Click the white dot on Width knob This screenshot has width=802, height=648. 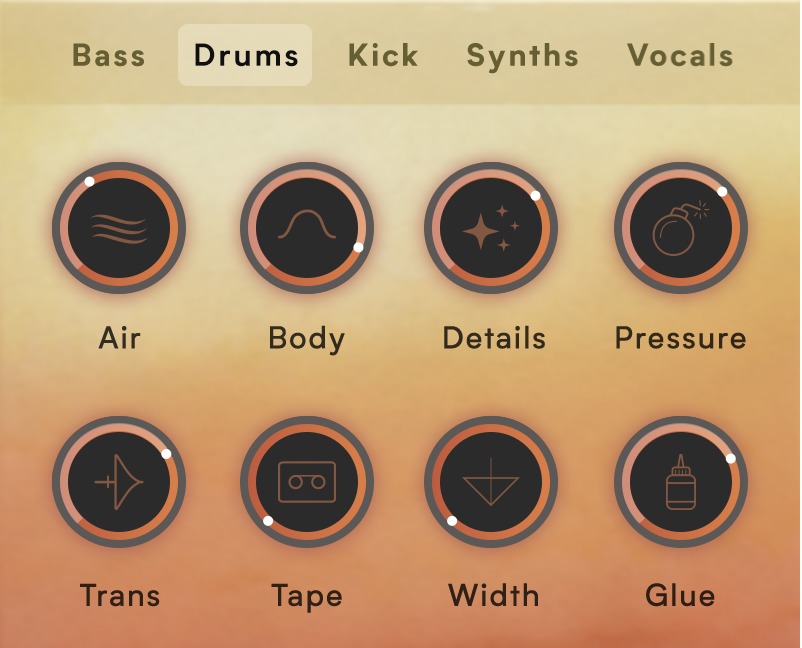tap(452, 521)
